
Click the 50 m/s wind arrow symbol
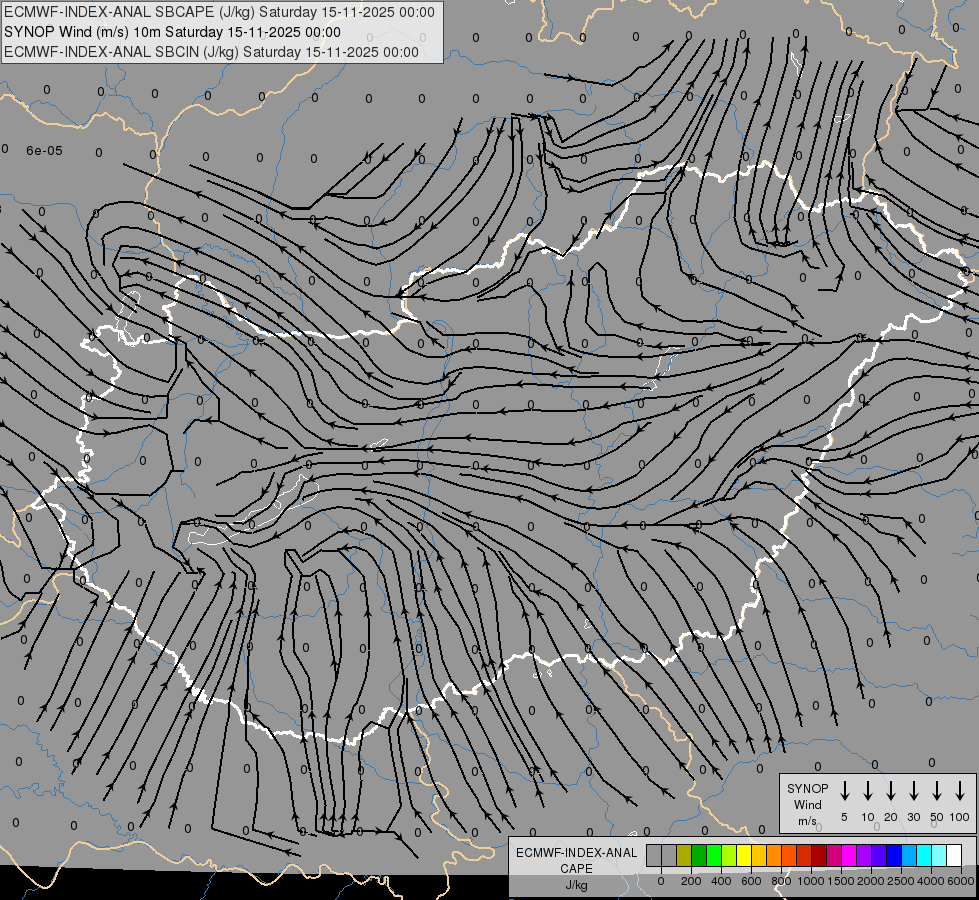[937, 791]
